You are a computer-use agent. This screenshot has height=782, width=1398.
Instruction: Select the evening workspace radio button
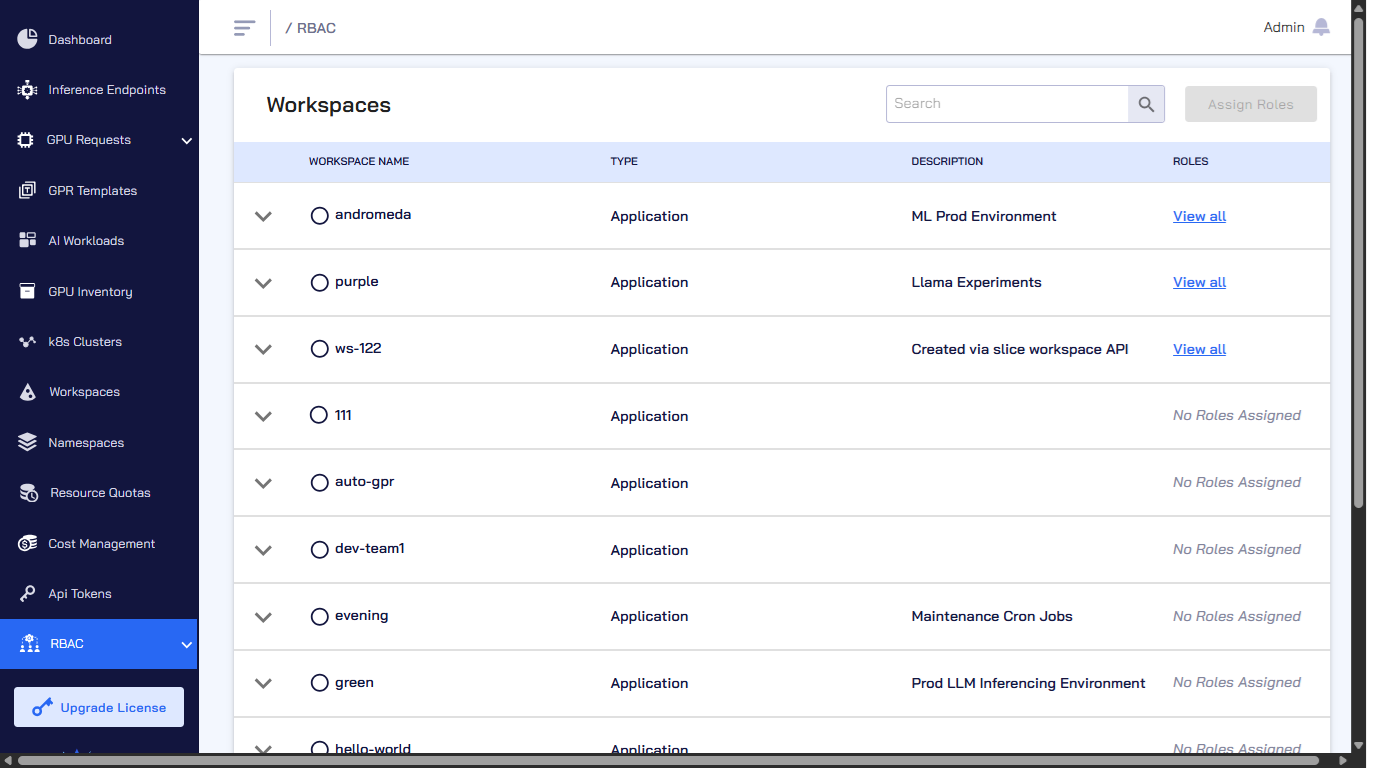pos(320,617)
